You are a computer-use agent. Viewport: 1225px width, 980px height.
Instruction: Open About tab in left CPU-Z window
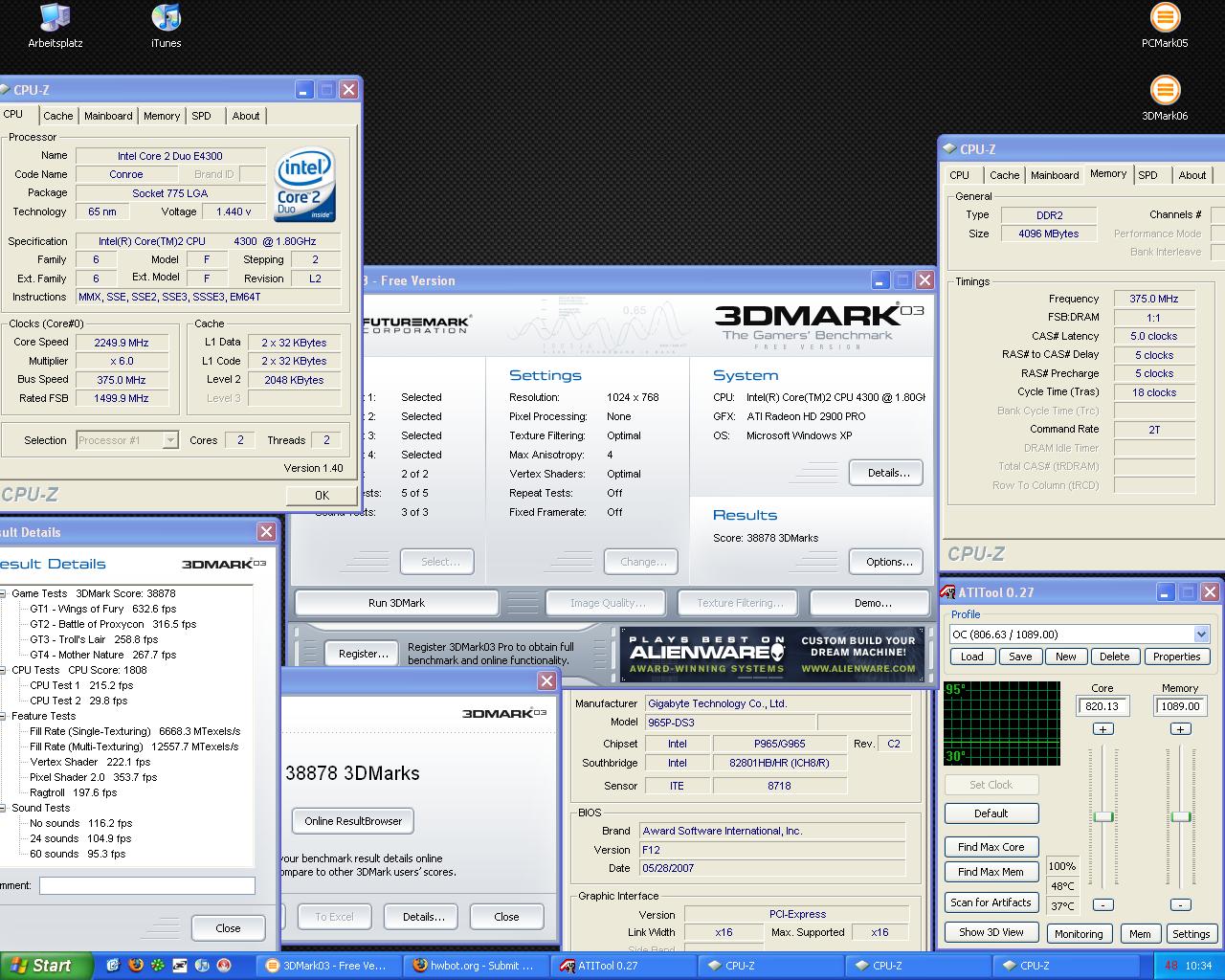(x=246, y=116)
